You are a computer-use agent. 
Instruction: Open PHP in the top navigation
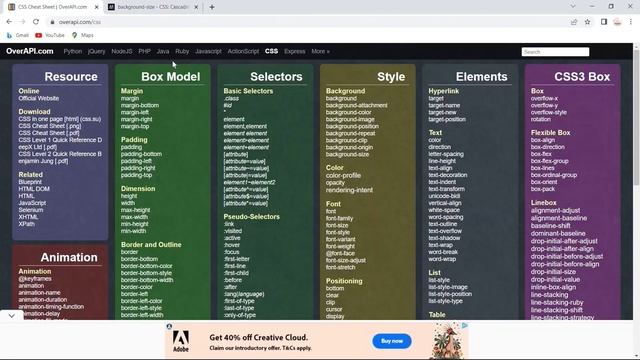[x=144, y=51]
